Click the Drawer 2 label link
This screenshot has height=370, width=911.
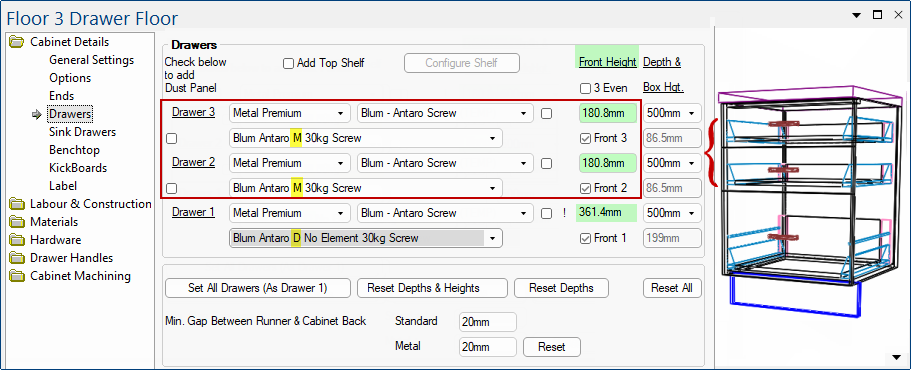pyautogui.click(x=193, y=163)
